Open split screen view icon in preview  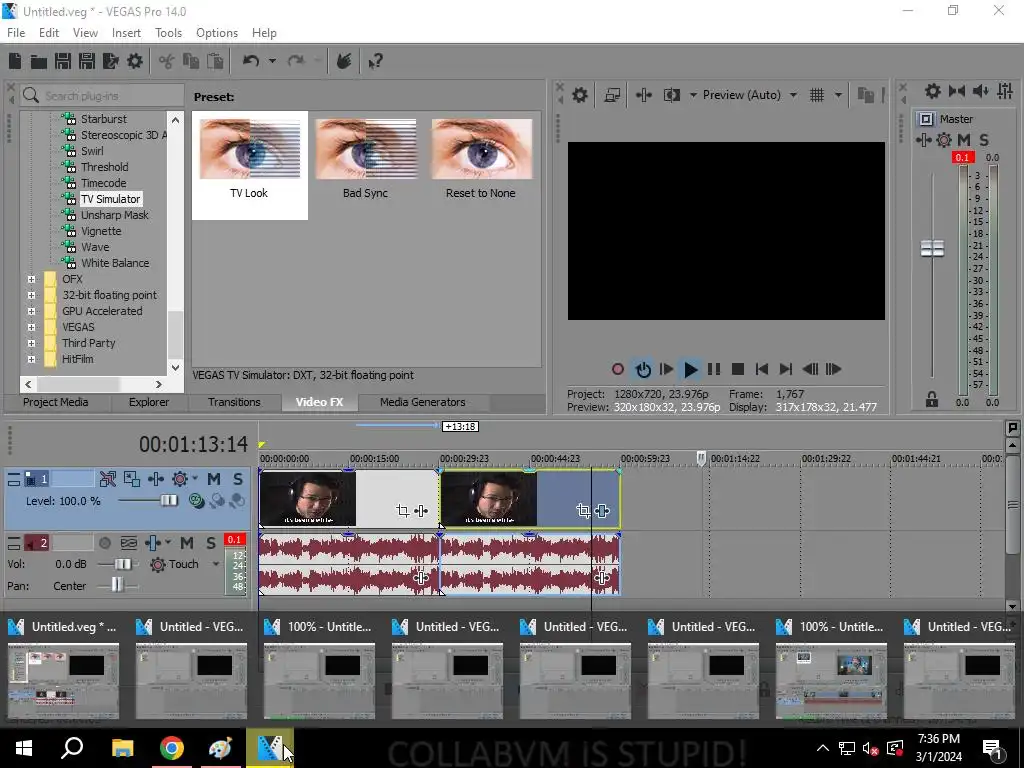pyautogui.click(x=671, y=95)
